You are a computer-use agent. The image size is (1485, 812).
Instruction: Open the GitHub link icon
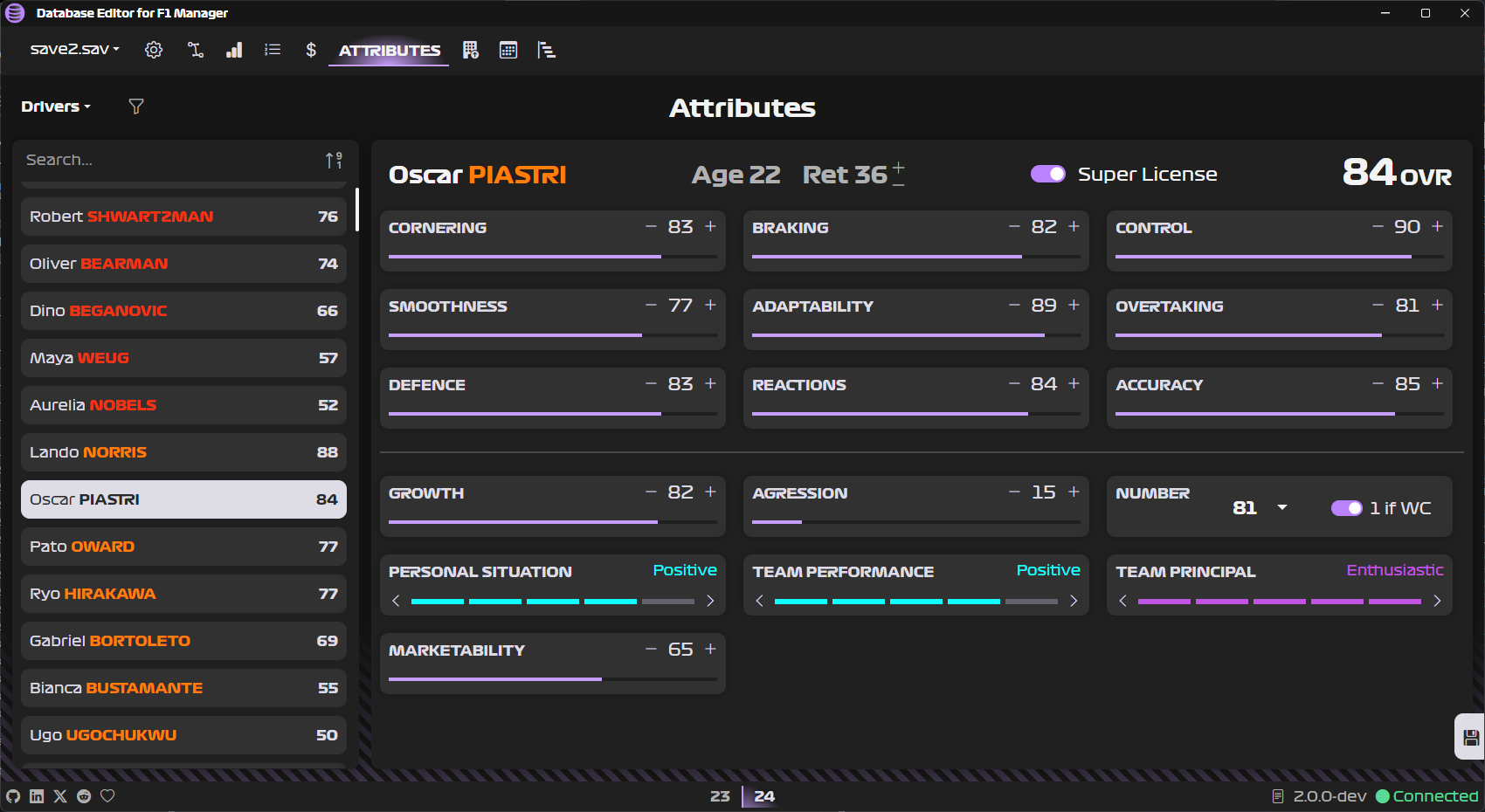tap(13, 796)
